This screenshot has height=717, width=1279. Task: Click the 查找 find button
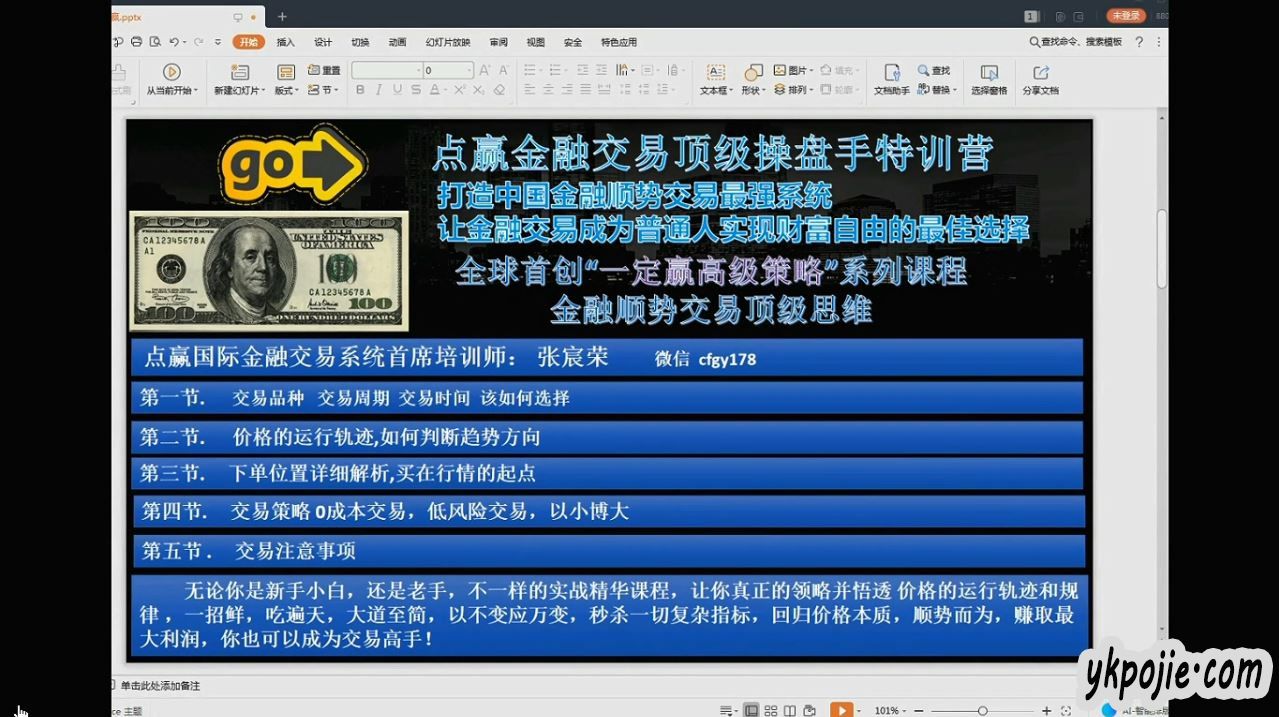934,71
